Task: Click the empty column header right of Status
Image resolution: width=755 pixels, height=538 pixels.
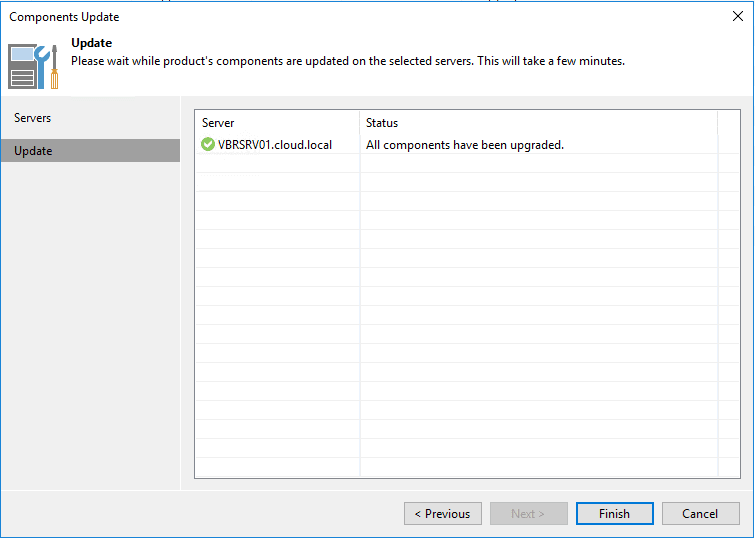Action: (x=729, y=123)
